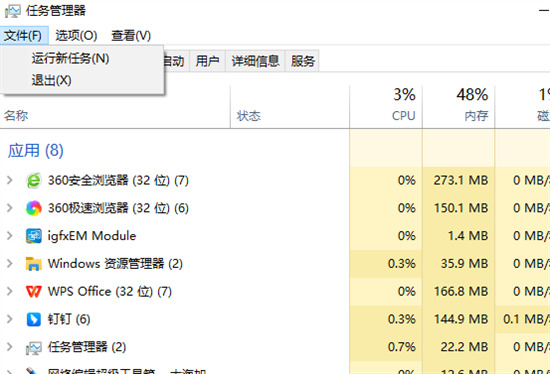Expand the 钉钉 (6) process group
This screenshot has width=550, height=374.
[x=10, y=319]
